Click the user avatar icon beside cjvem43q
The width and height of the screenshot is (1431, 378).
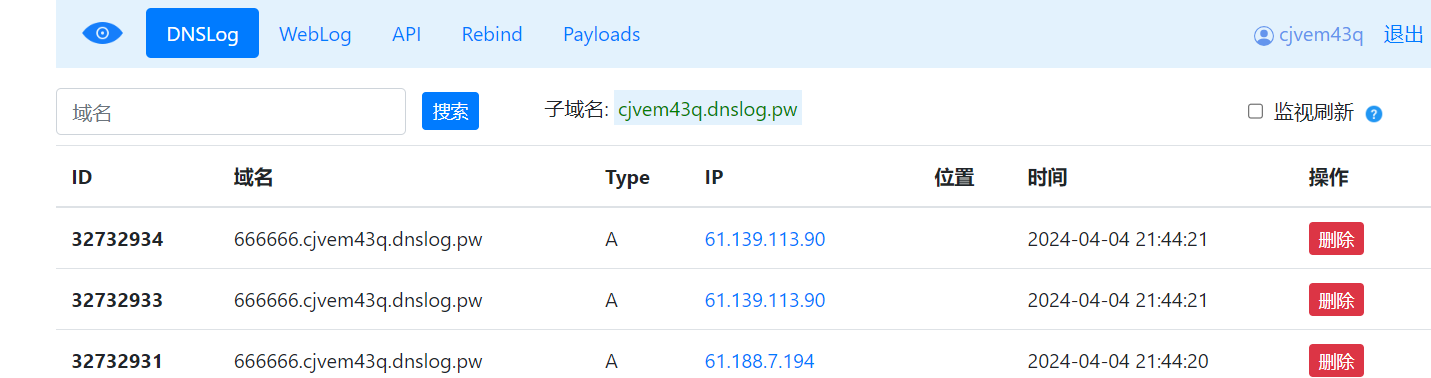[x=1263, y=35]
